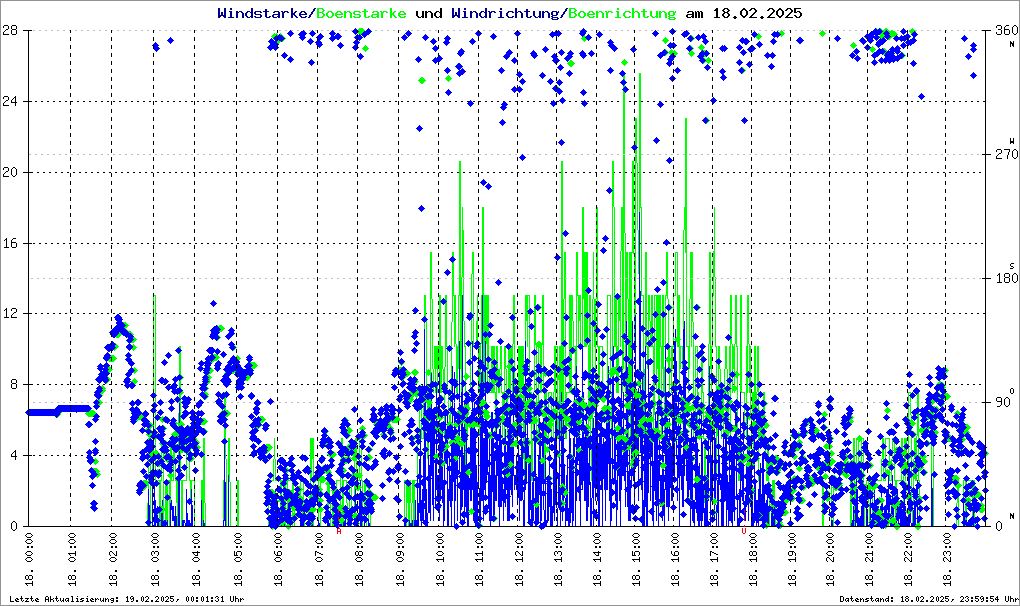Click the date "18.02.2025" in the title
Image resolution: width=1020 pixels, height=606 pixels.
click(x=757, y=13)
